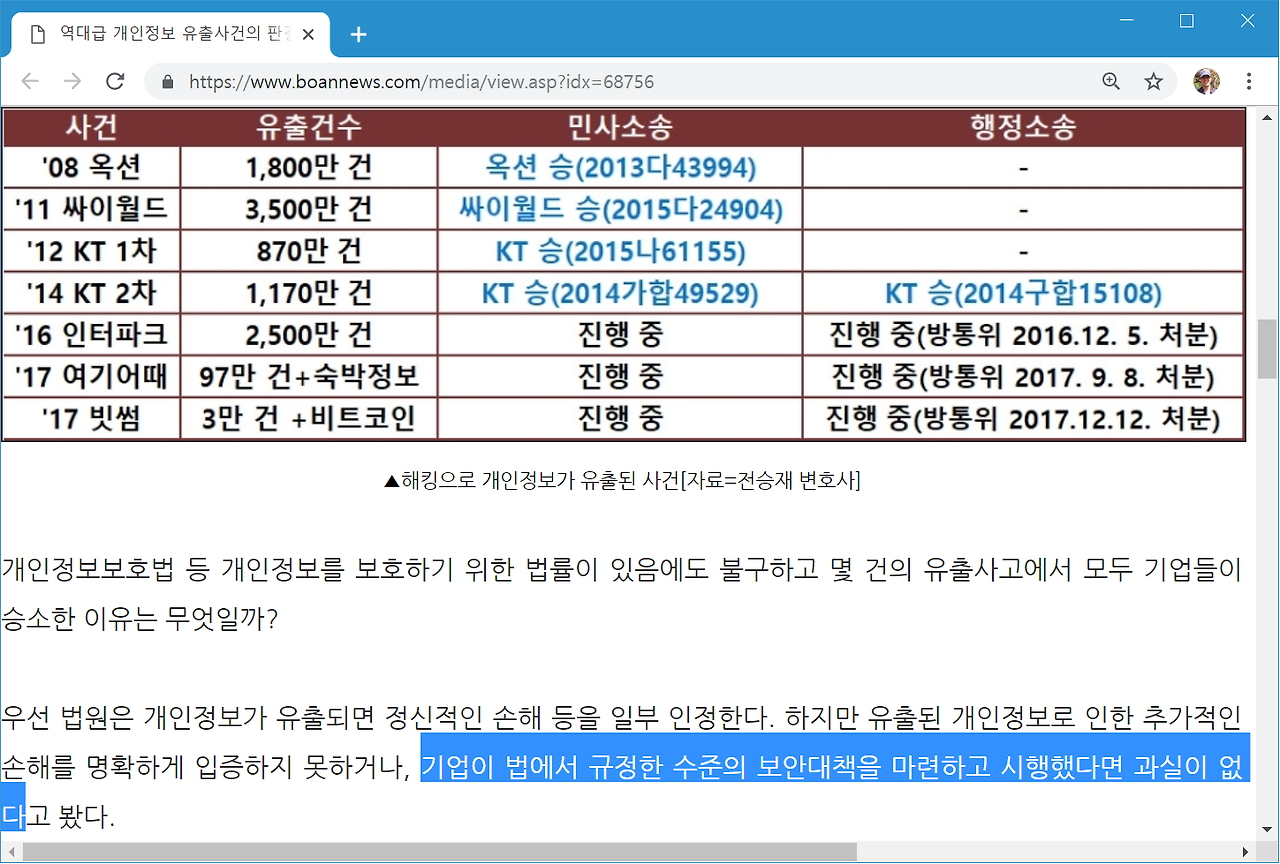The width and height of the screenshot is (1280, 864).
Task: Click the horizontal scrollbar thumb
Action: click(x=440, y=852)
